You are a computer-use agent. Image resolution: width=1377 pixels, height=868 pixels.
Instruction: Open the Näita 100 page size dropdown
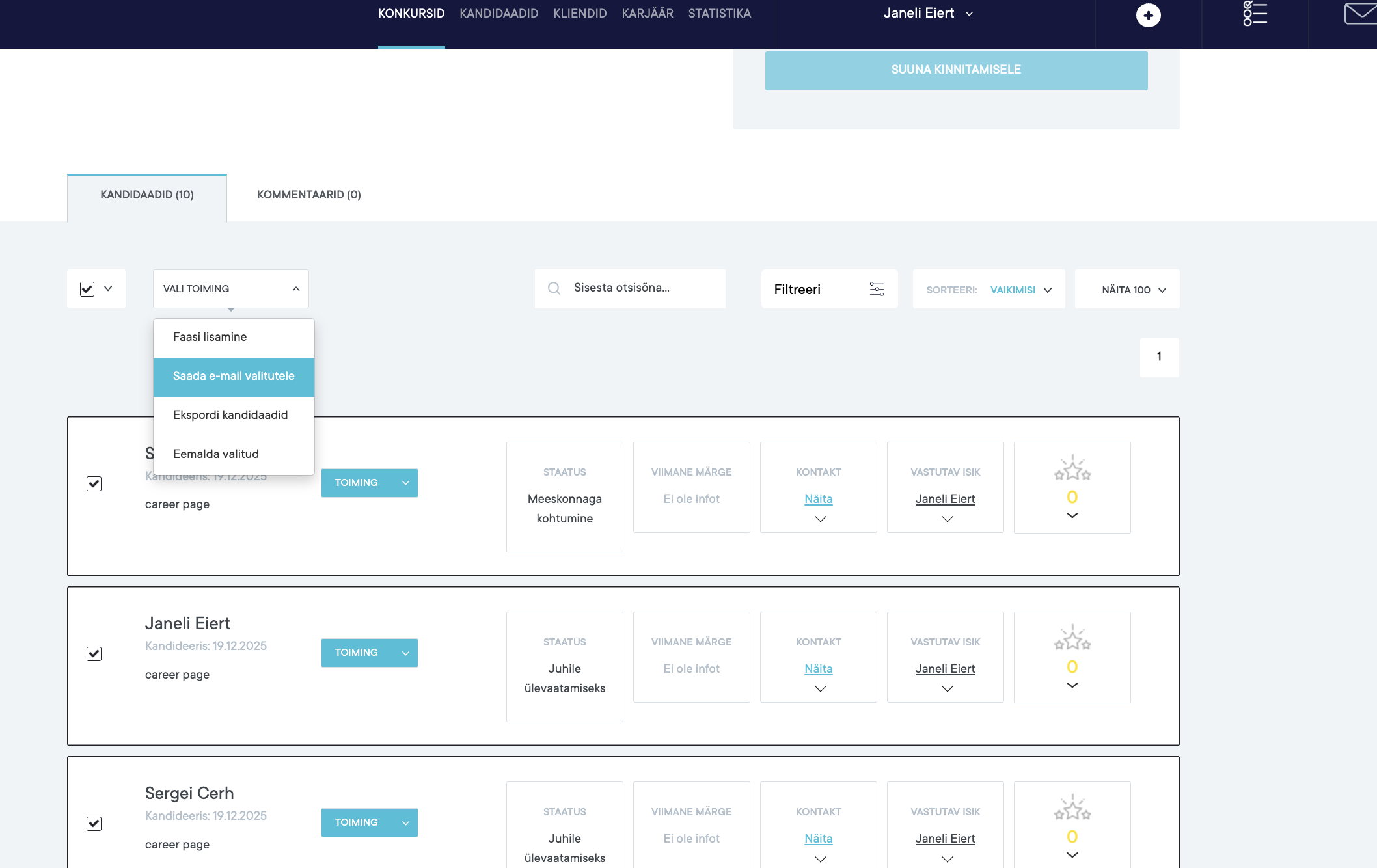coord(1133,290)
